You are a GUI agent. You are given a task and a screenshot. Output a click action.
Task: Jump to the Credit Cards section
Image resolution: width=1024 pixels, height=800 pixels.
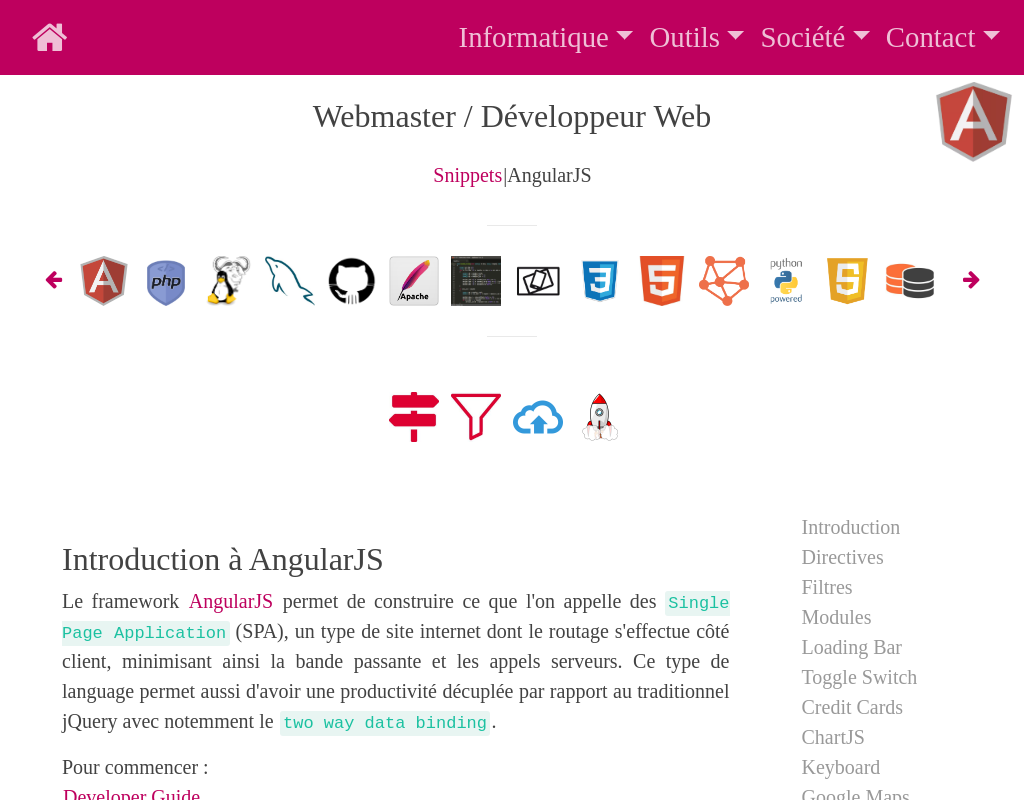[x=852, y=708]
